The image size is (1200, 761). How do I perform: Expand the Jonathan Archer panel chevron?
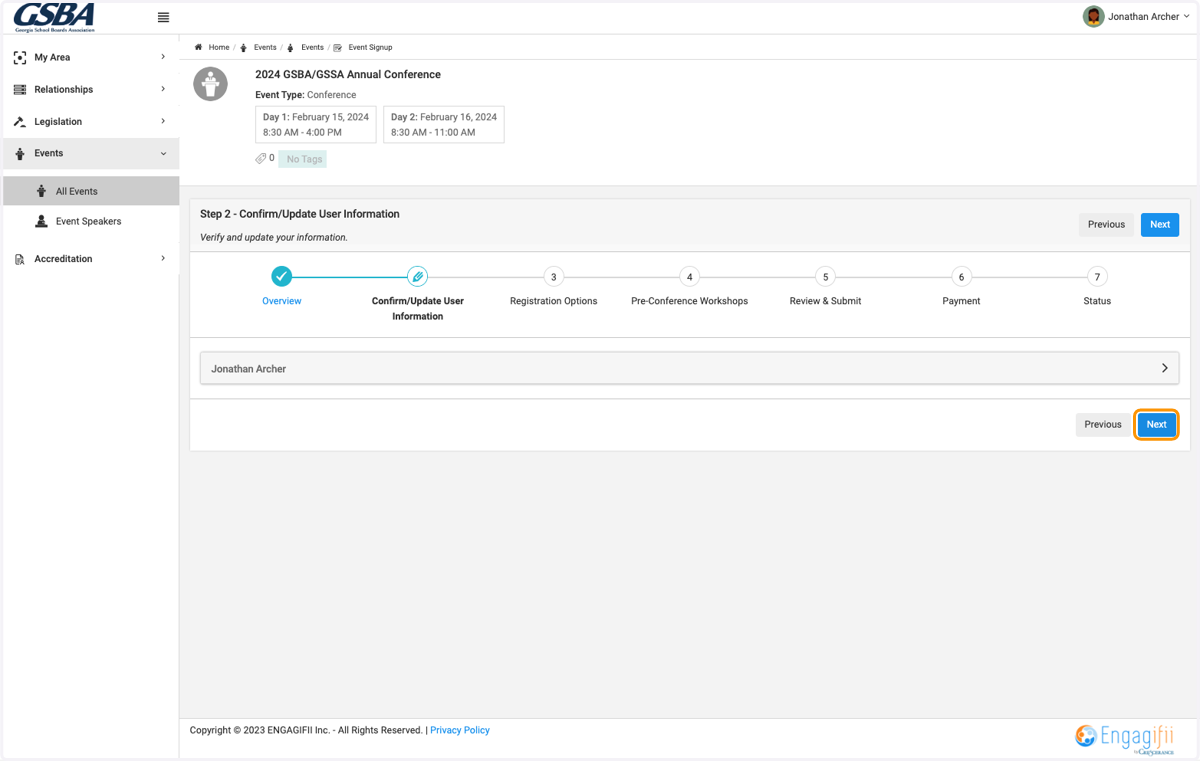[1165, 368]
